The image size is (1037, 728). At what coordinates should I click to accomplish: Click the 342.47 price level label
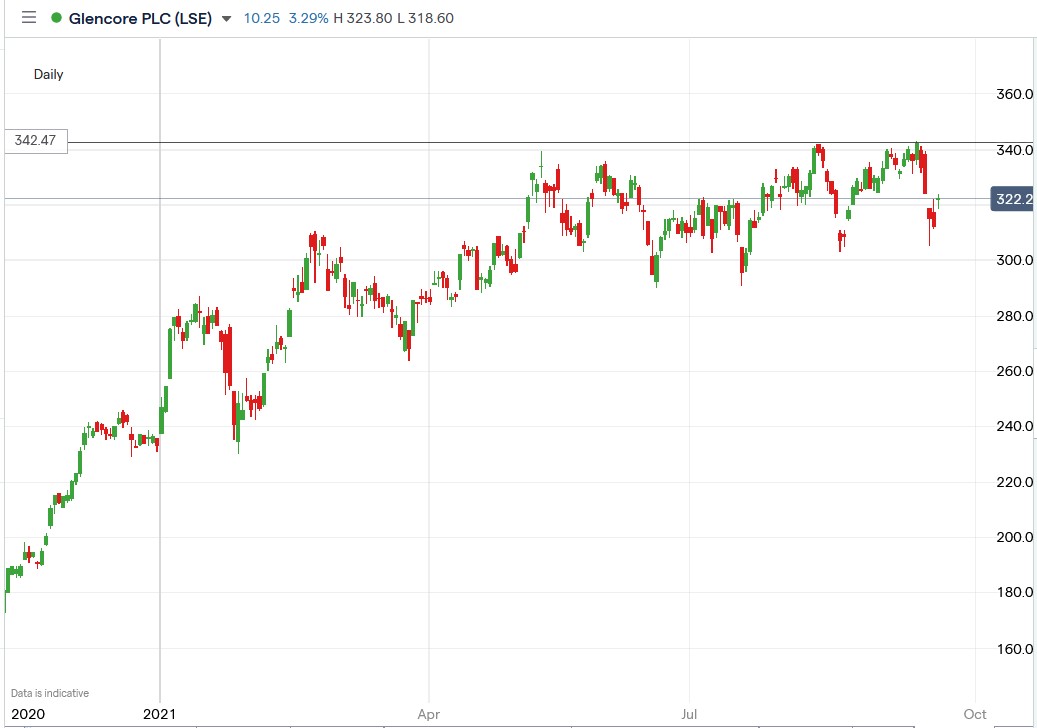[35, 141]
